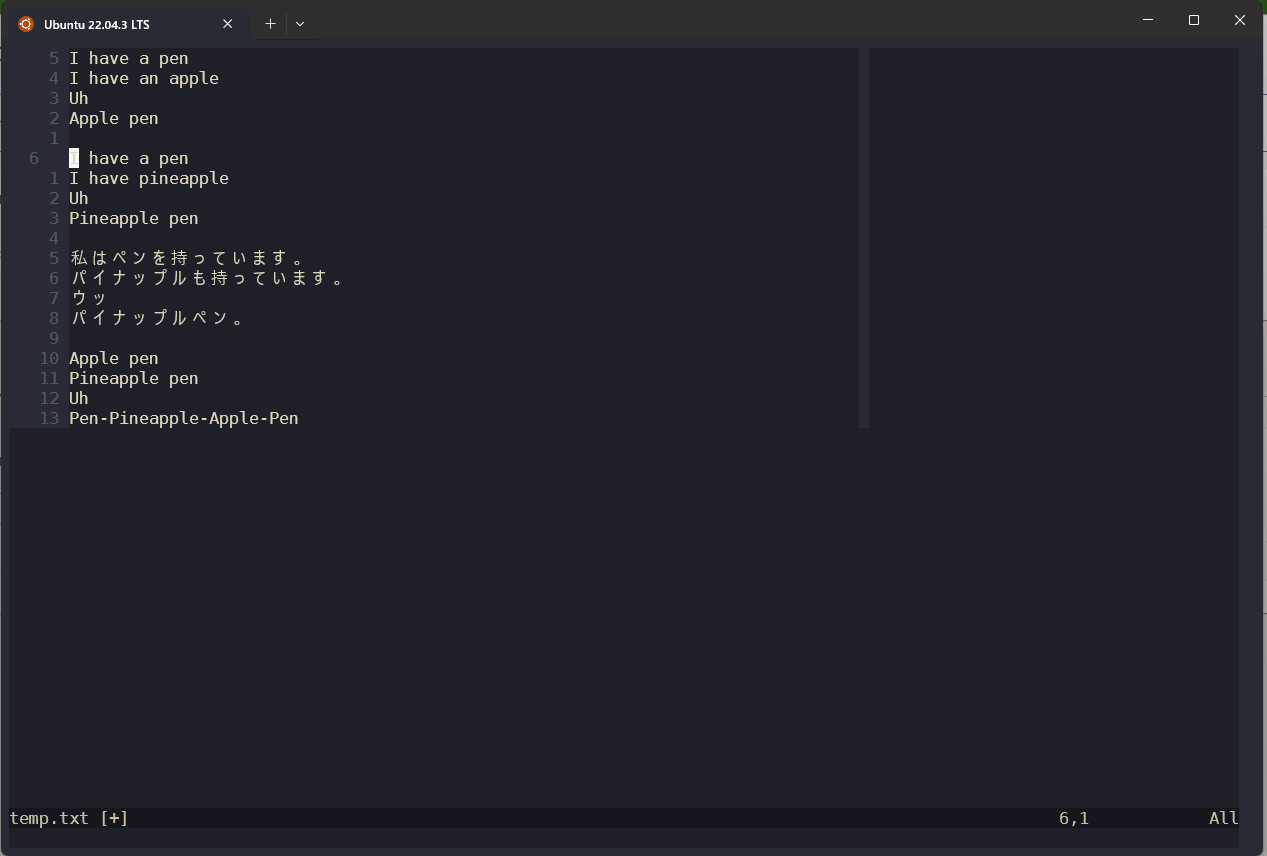The width and height of the screenshot is (1267, 856).
Task: Click the modified indicator [+] in the status bar
Action: click(x=113, y=818)
